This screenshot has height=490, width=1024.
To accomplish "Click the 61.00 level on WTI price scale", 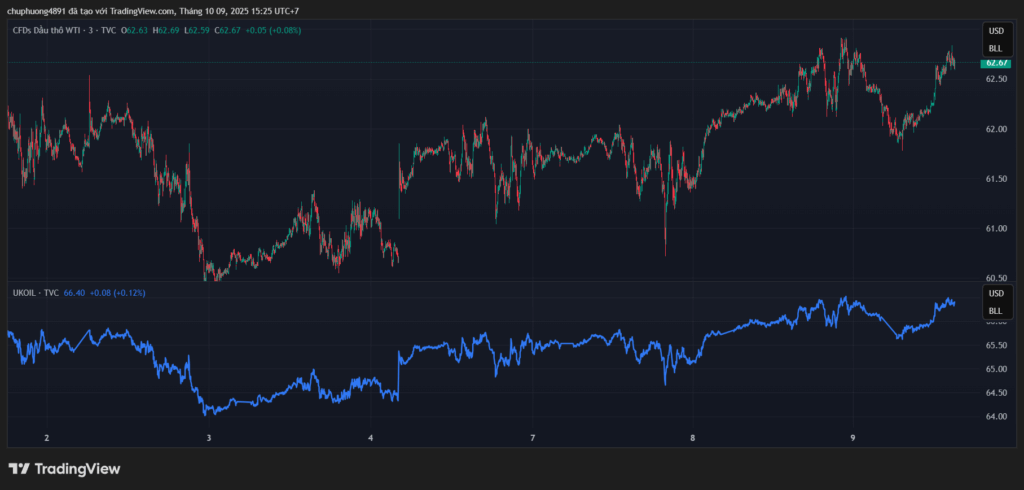I will [995, 229].
